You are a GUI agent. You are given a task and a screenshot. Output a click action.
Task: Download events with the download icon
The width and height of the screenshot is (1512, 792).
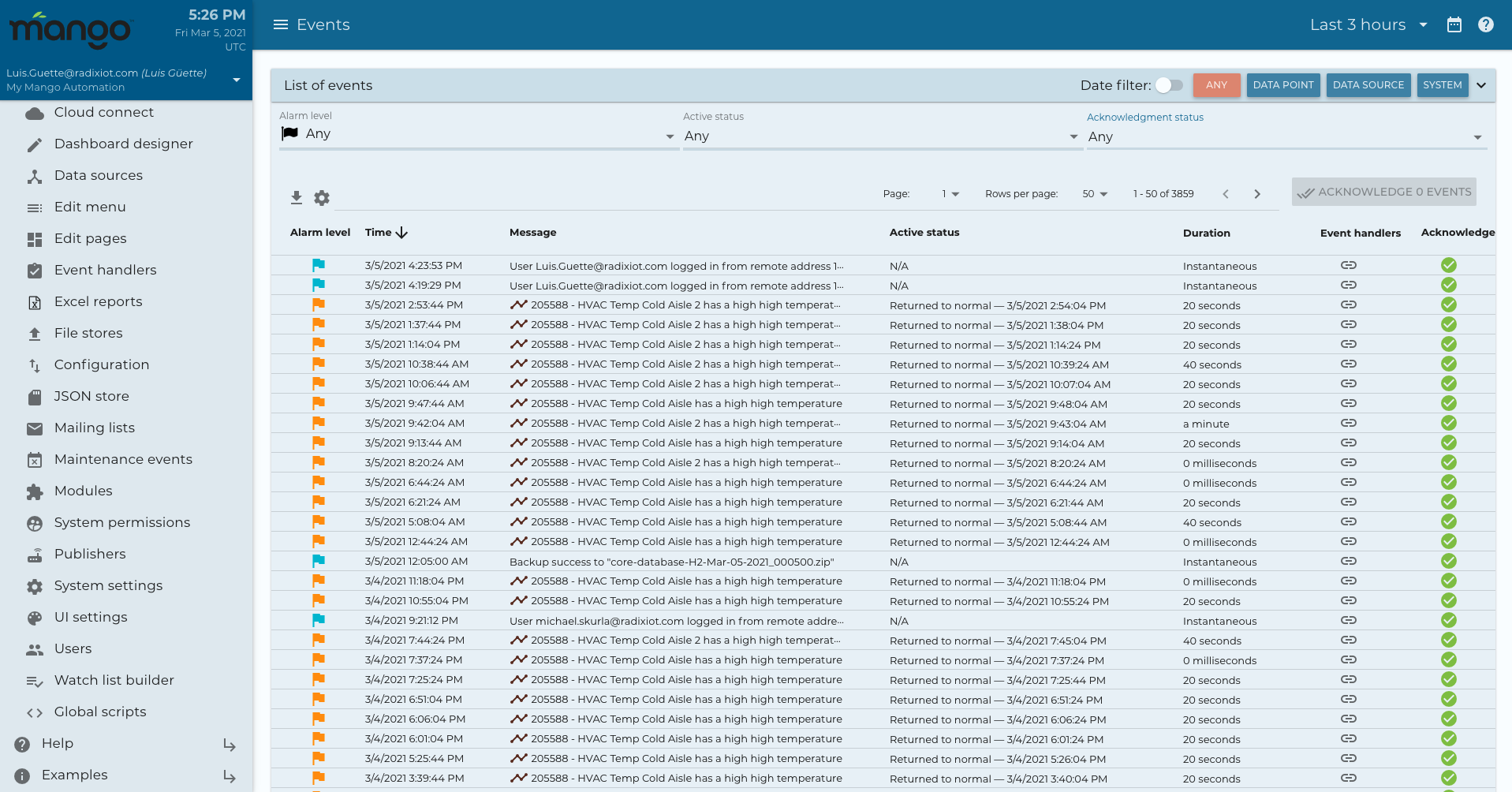pos(297,197)
